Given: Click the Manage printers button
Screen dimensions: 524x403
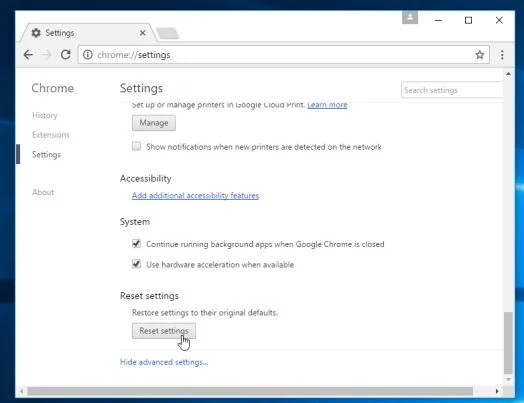Looking at the screenshot, I should click(x=154, y=123).
